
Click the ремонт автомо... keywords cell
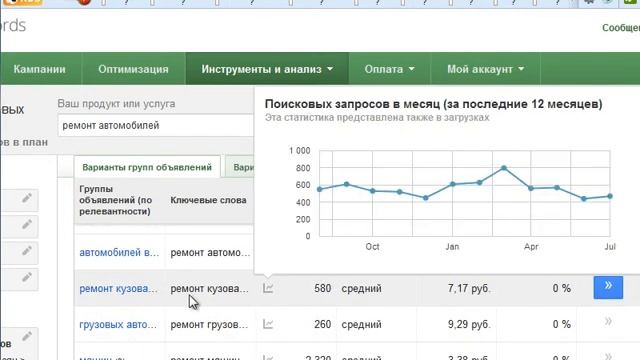click(x=210, y=253)
